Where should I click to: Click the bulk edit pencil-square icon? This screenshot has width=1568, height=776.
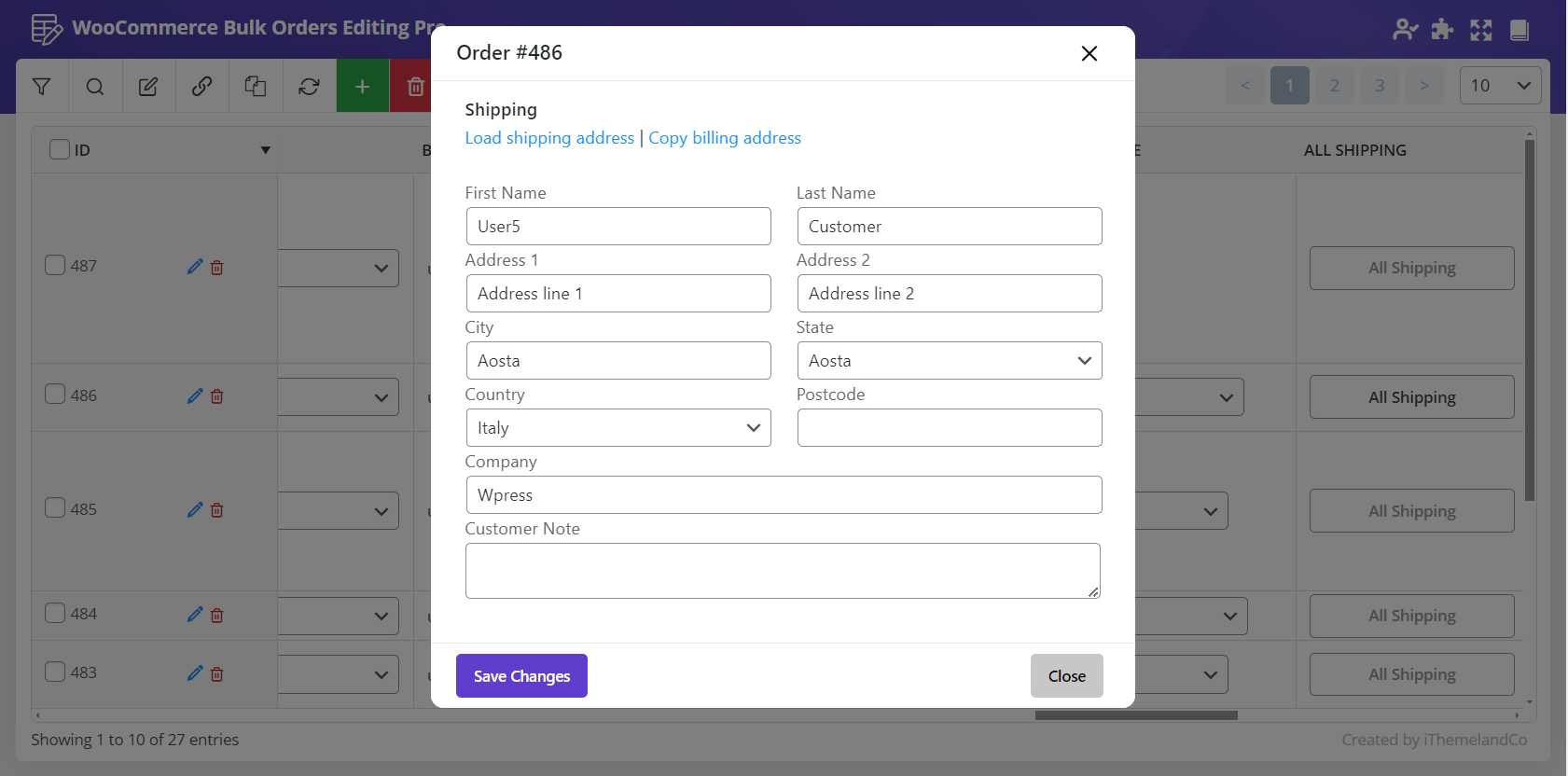tap(148, 87)
